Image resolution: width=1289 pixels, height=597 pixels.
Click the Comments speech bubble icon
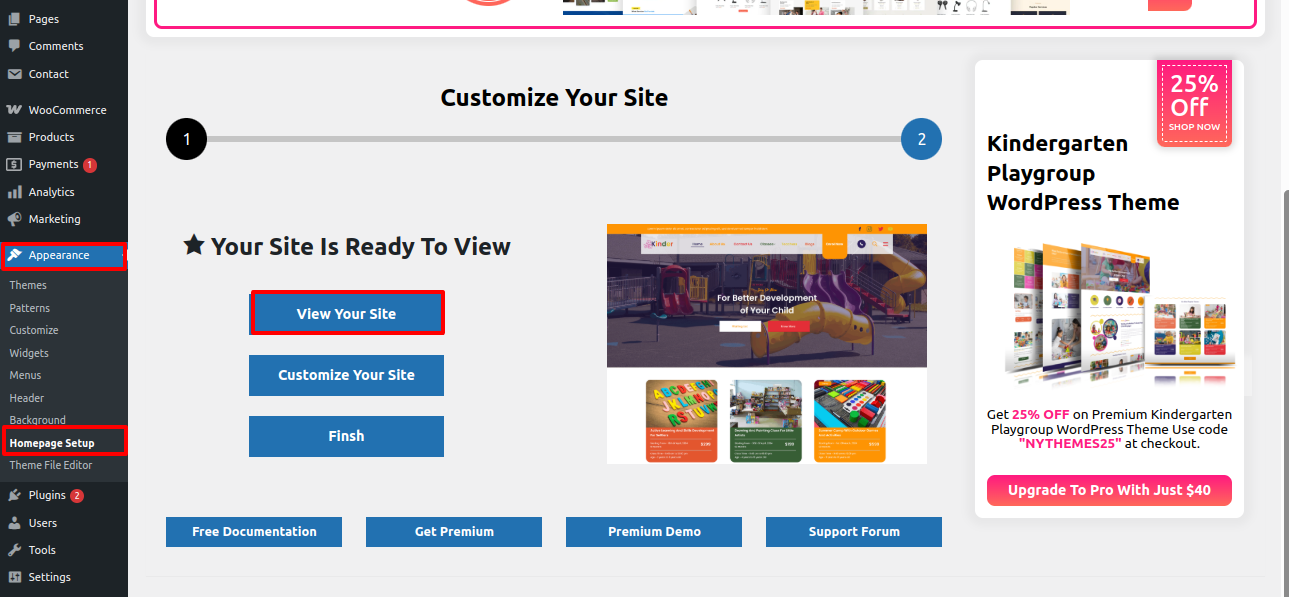point(14,46)
